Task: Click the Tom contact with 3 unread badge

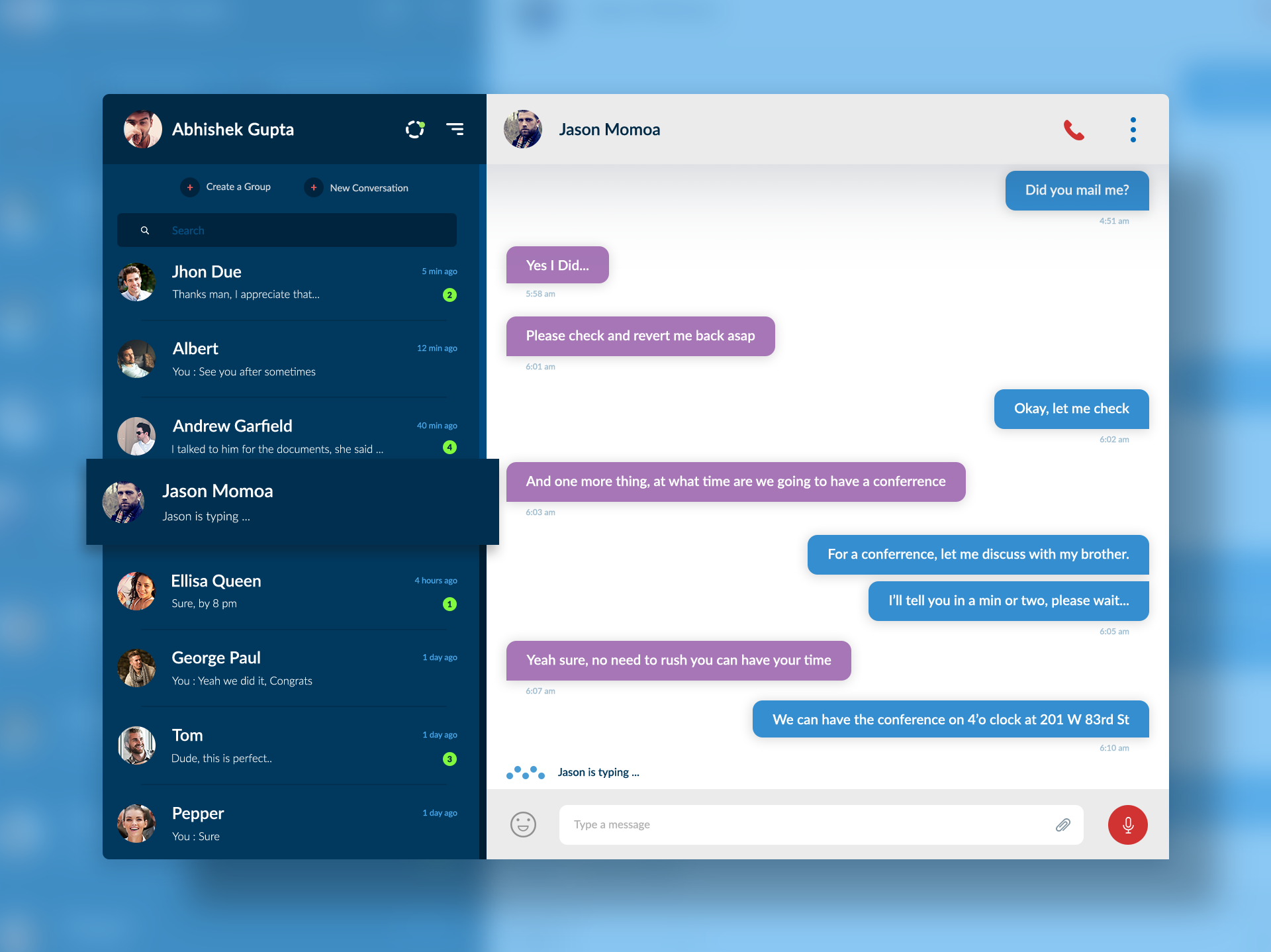Action: tap(290, 745)
